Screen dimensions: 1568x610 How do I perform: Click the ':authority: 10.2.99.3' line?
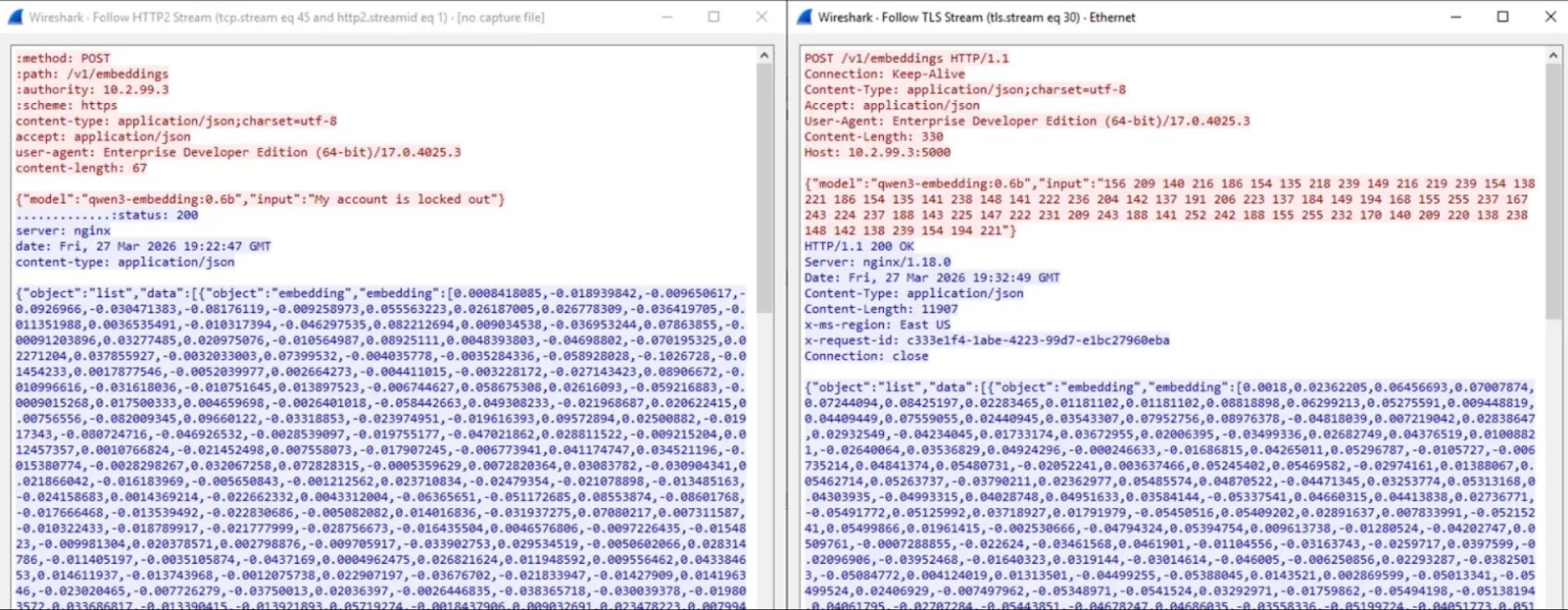click(x=92, y=89)
